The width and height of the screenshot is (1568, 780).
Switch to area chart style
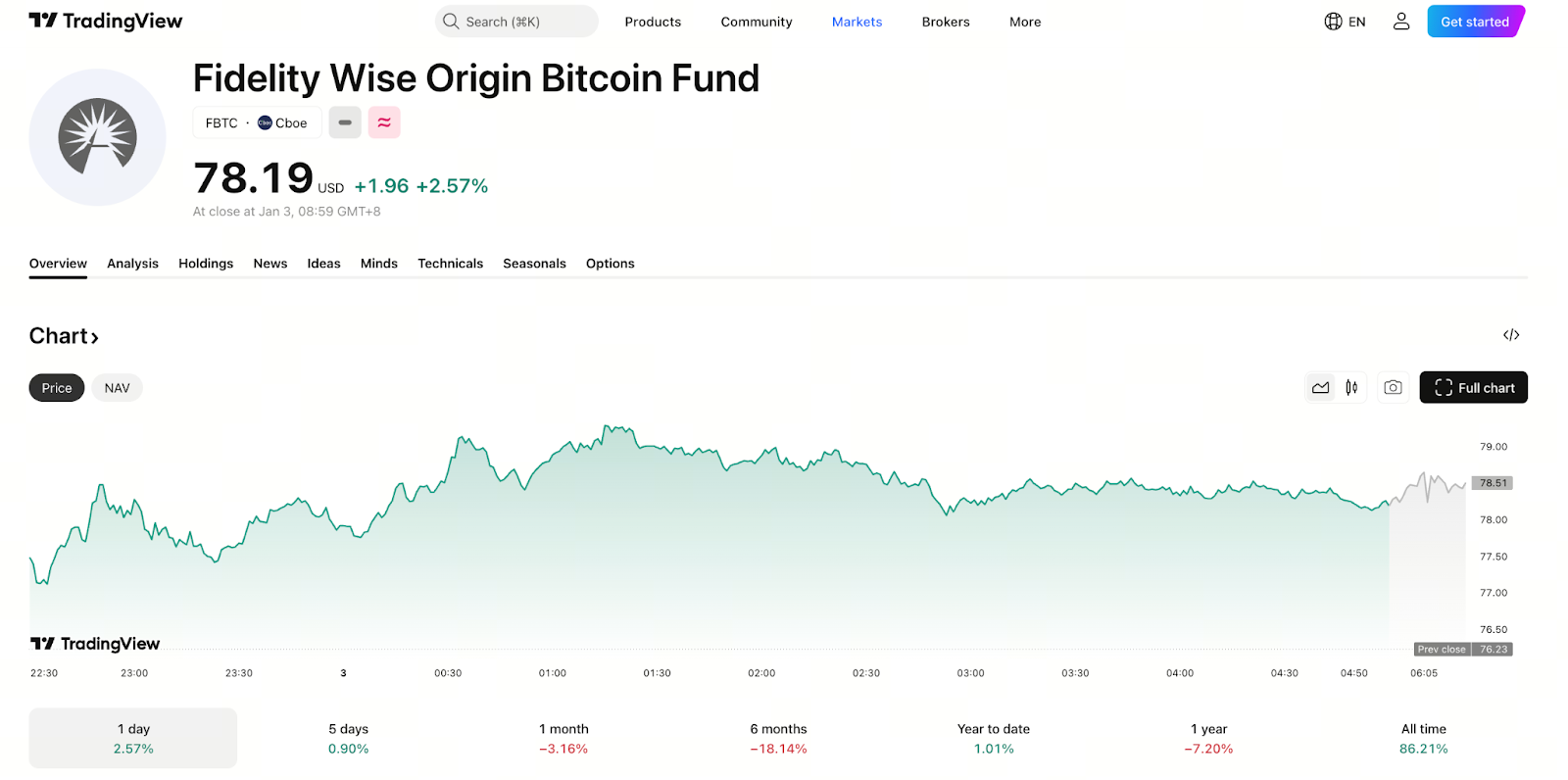(x=1321, y=388)
